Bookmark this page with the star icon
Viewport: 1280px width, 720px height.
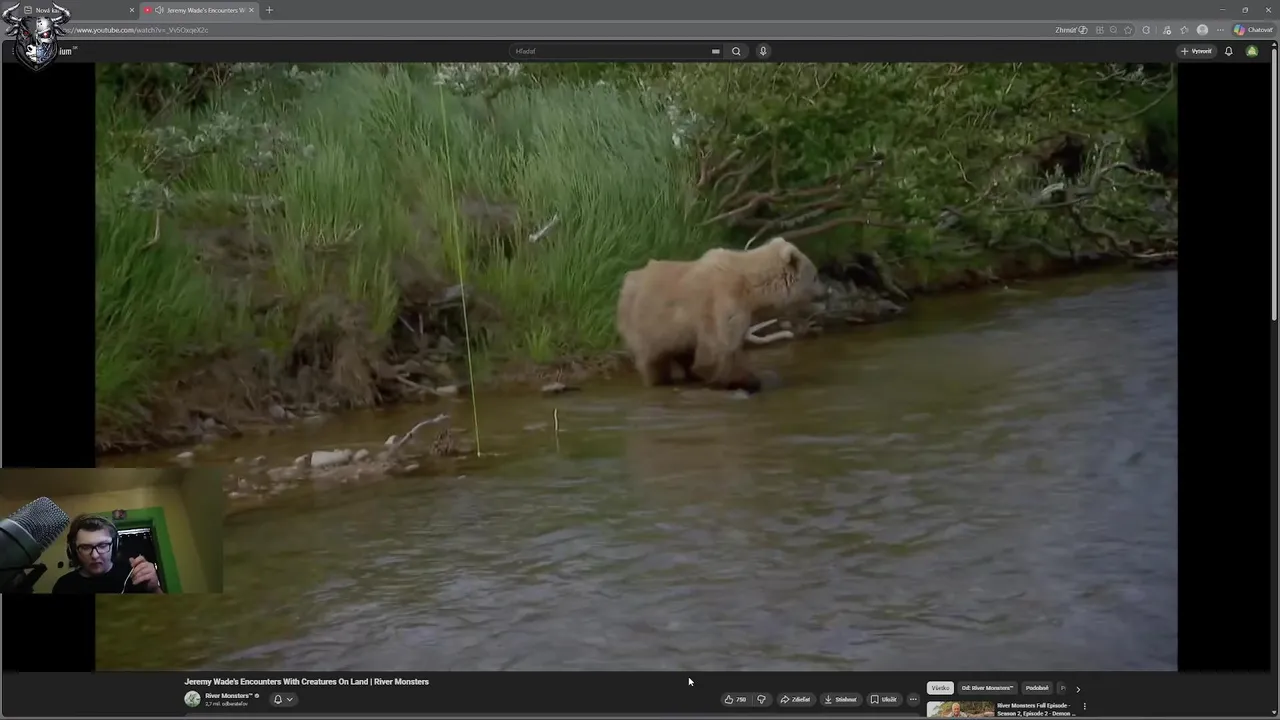(1128, 30)
